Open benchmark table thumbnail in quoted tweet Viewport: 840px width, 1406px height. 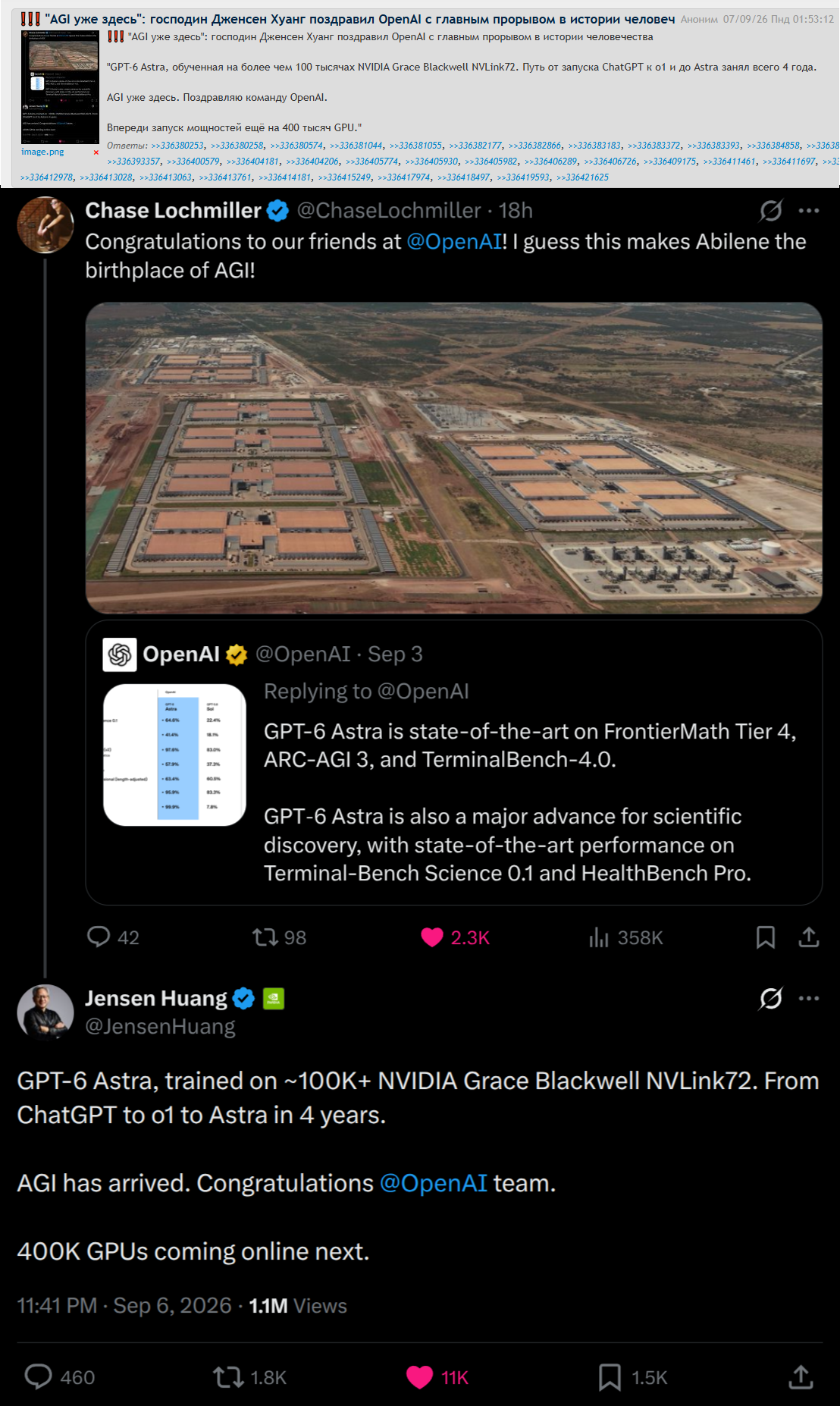pyautogui.click(x=175, y=755)
